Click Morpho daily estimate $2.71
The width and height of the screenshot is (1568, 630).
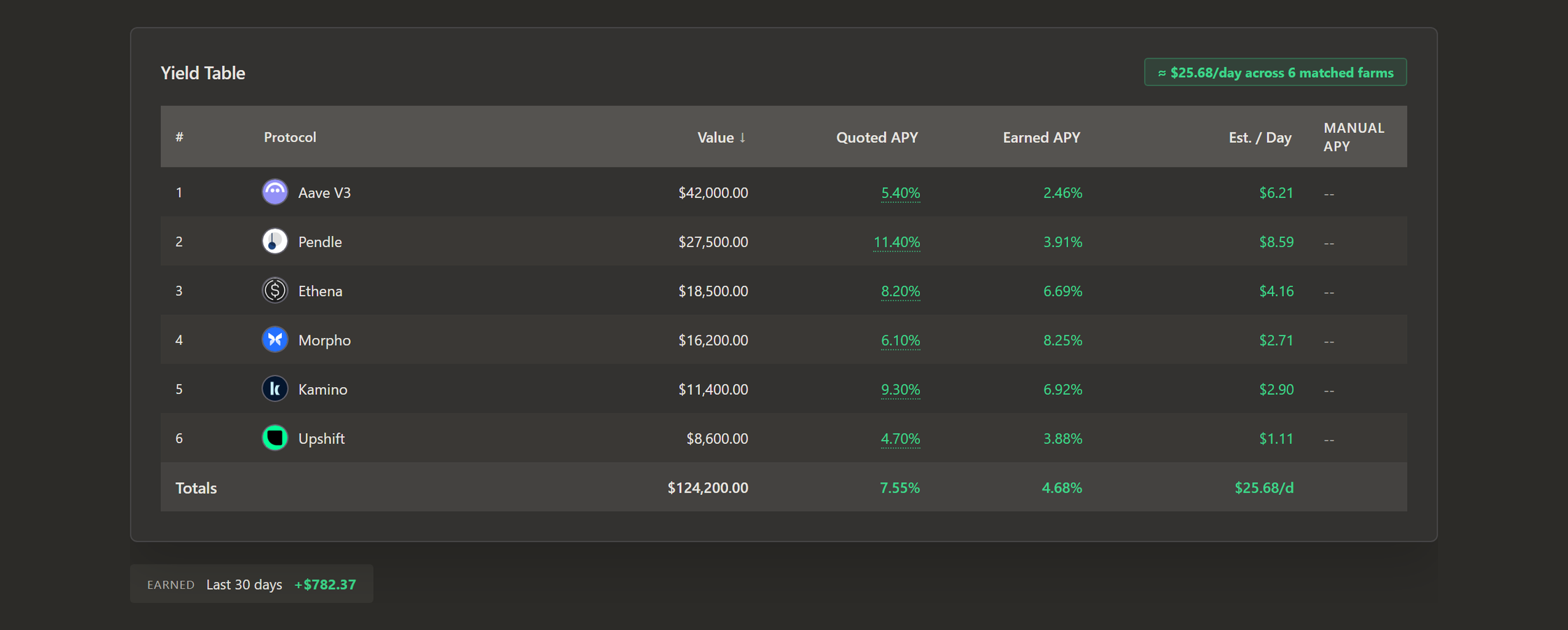(1276, 340)
